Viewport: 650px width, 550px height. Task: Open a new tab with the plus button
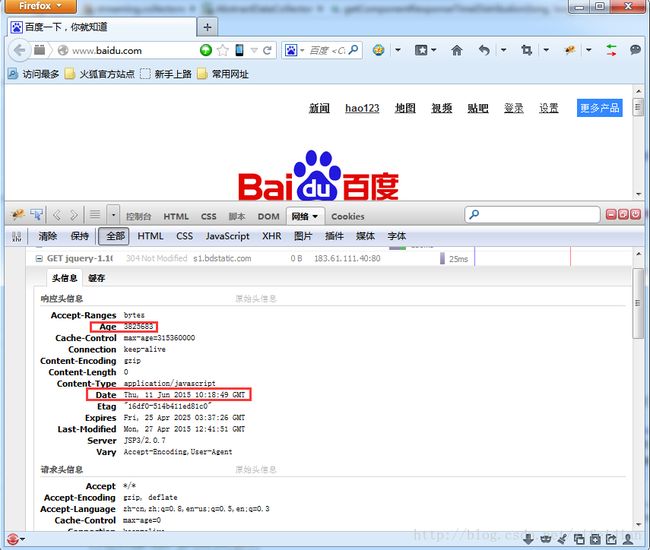207,27
